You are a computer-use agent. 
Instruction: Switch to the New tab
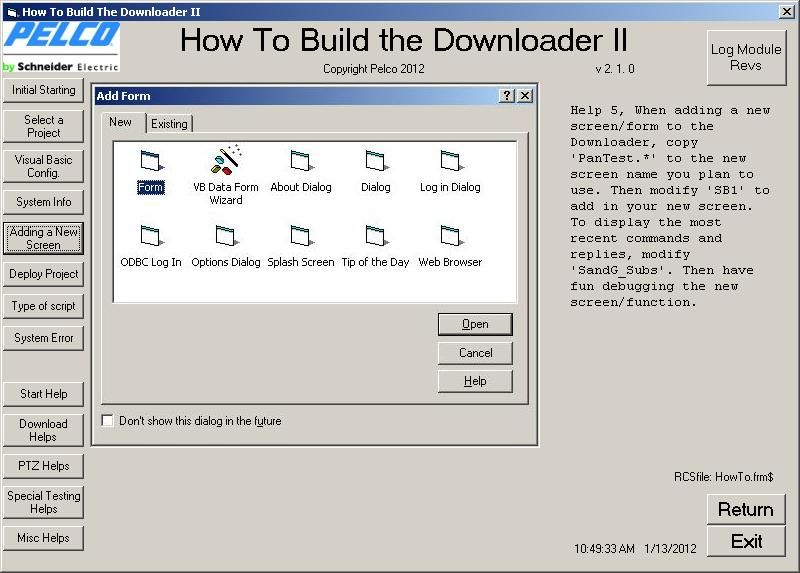[x=120, y=122]
